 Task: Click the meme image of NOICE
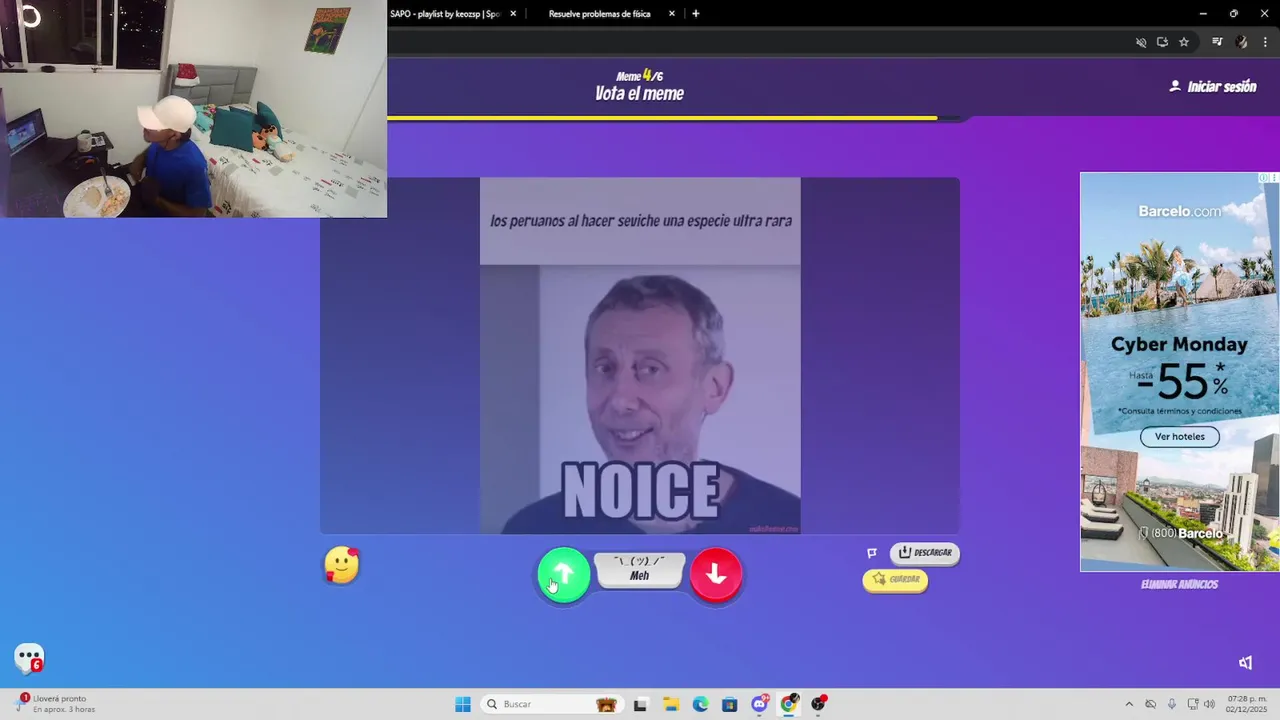[x=640, y=356]
